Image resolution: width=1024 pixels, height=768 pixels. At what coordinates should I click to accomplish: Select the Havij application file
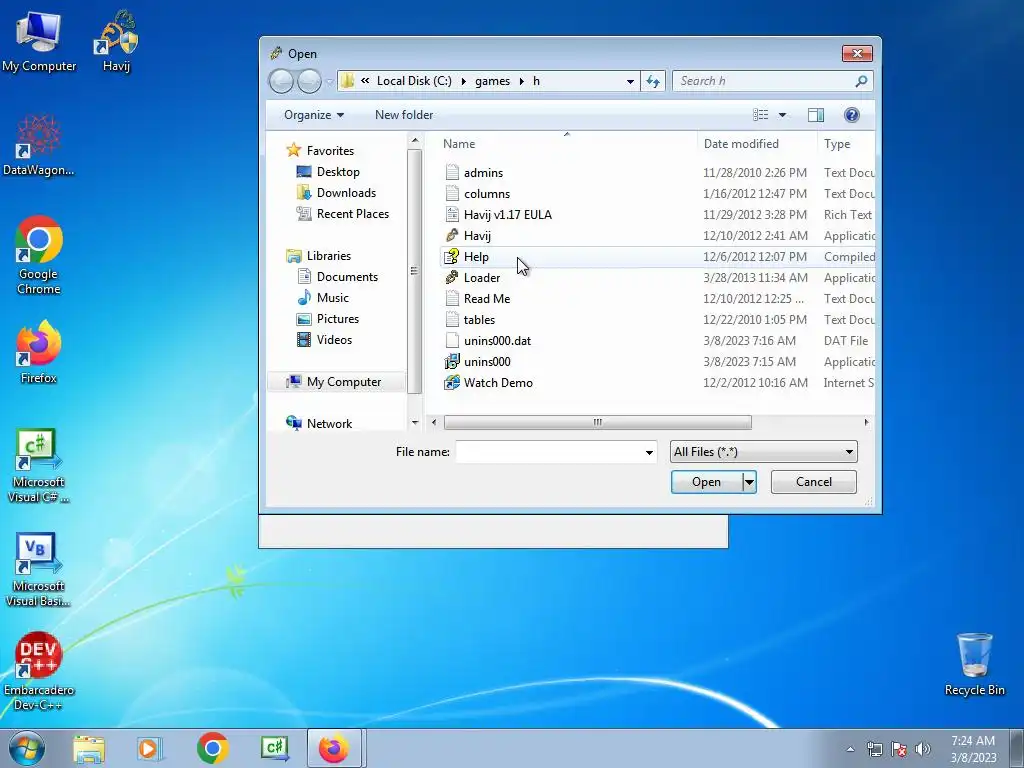tap(468, 235)
